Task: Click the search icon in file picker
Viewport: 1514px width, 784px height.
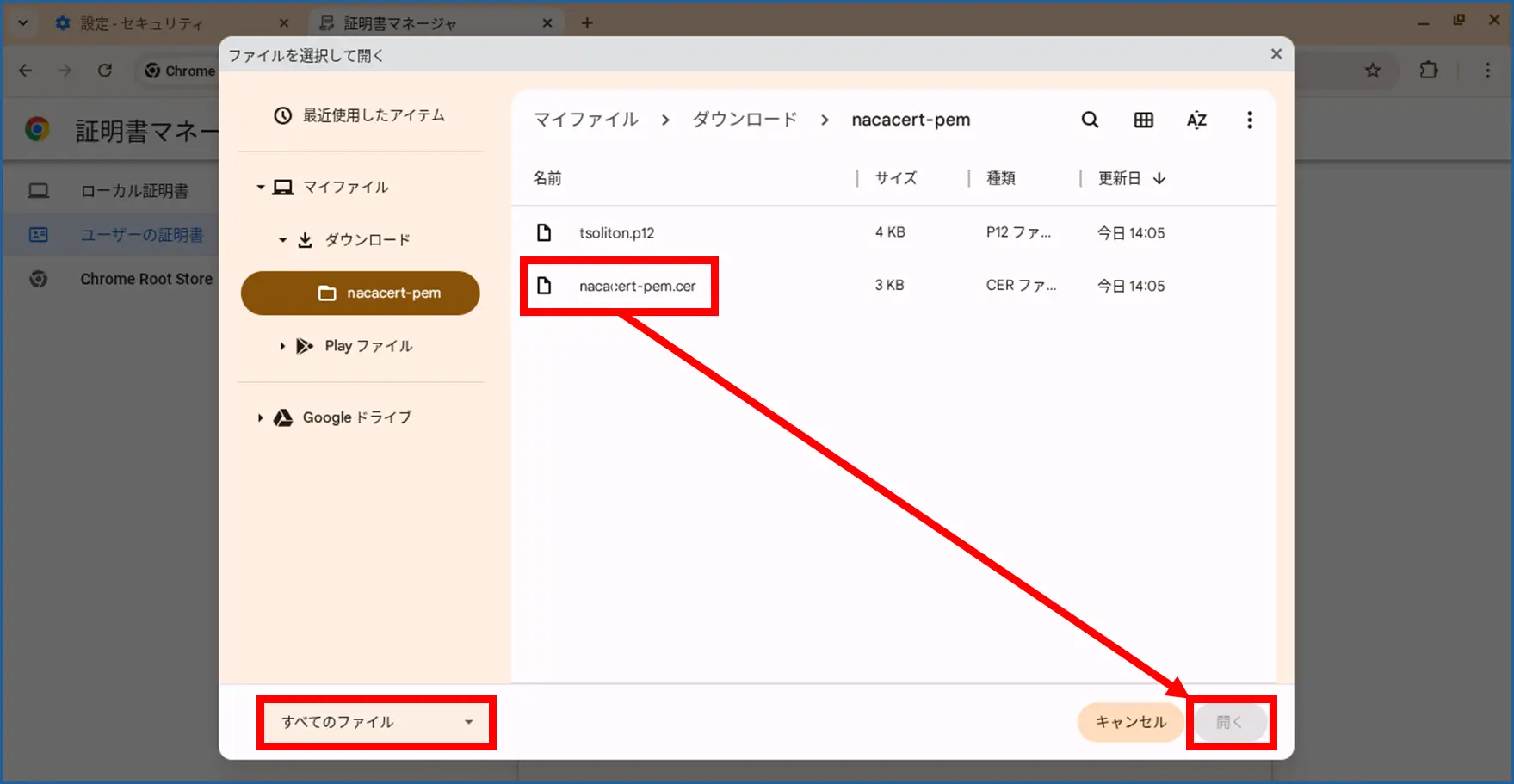Action: pyautogui.click(x=1090, y=120)
